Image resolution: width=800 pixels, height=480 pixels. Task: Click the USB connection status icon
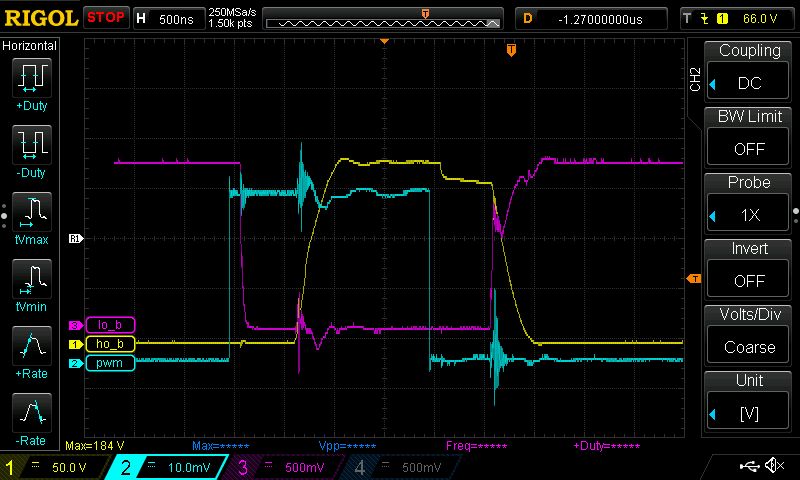pos(749,465)
